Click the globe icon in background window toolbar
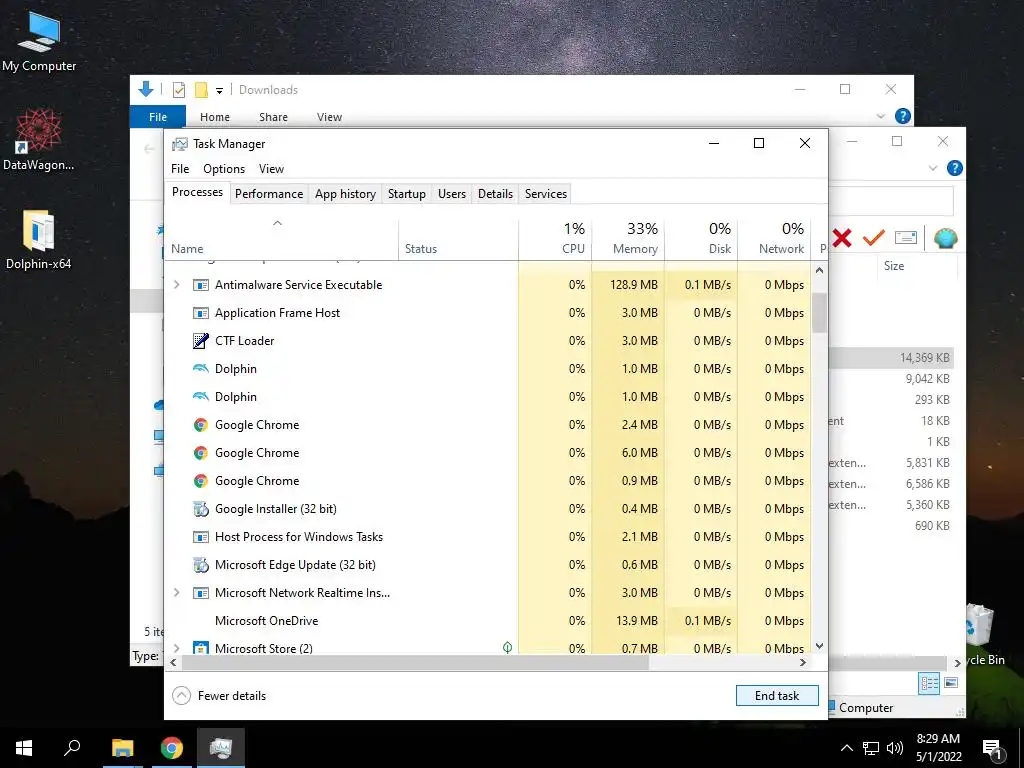The image size is (1024, 768). pos(945,238)
